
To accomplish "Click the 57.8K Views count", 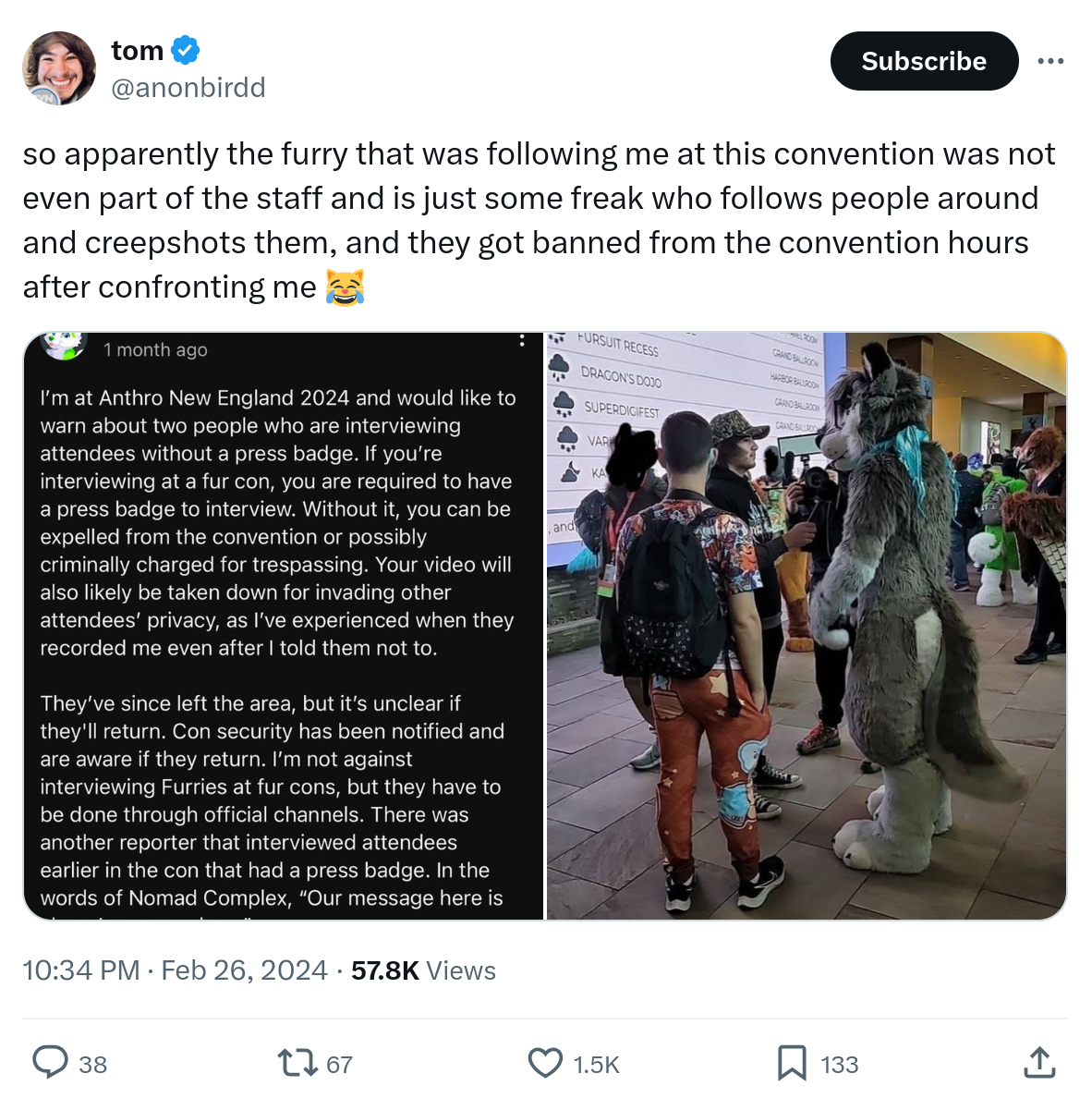I will [423, 970].
